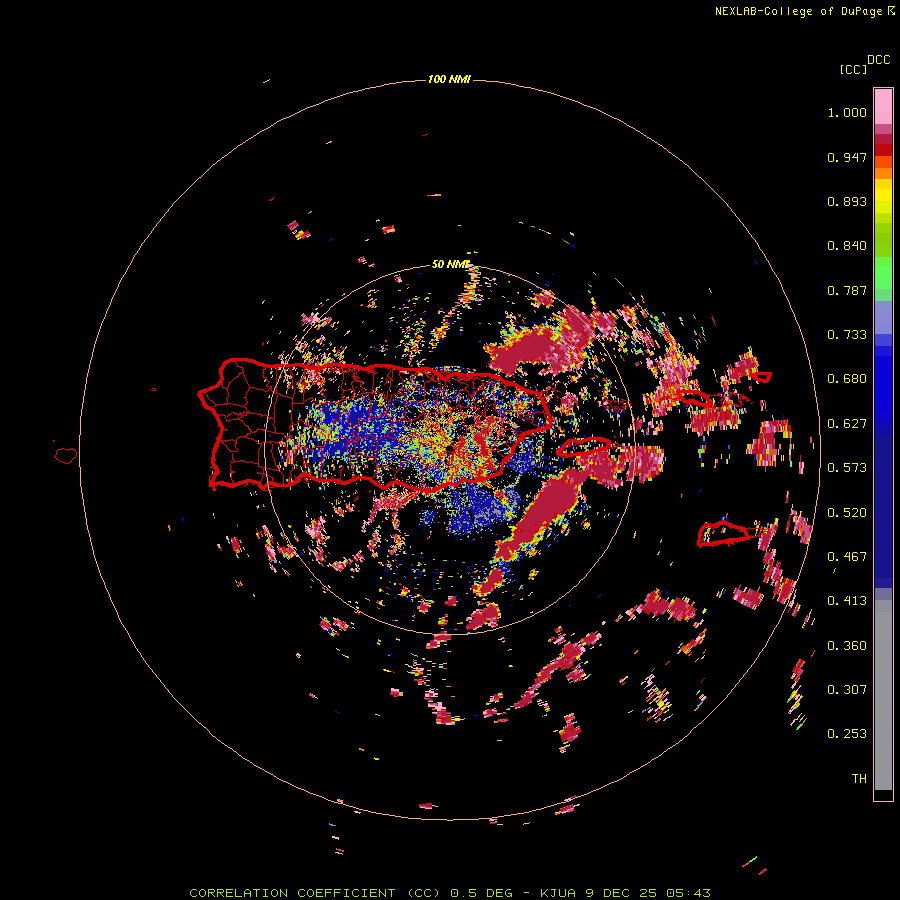Pick the gray segment of the color bar
The height and width of the screenshot is (900, 900).
click(x=883, y=695)
